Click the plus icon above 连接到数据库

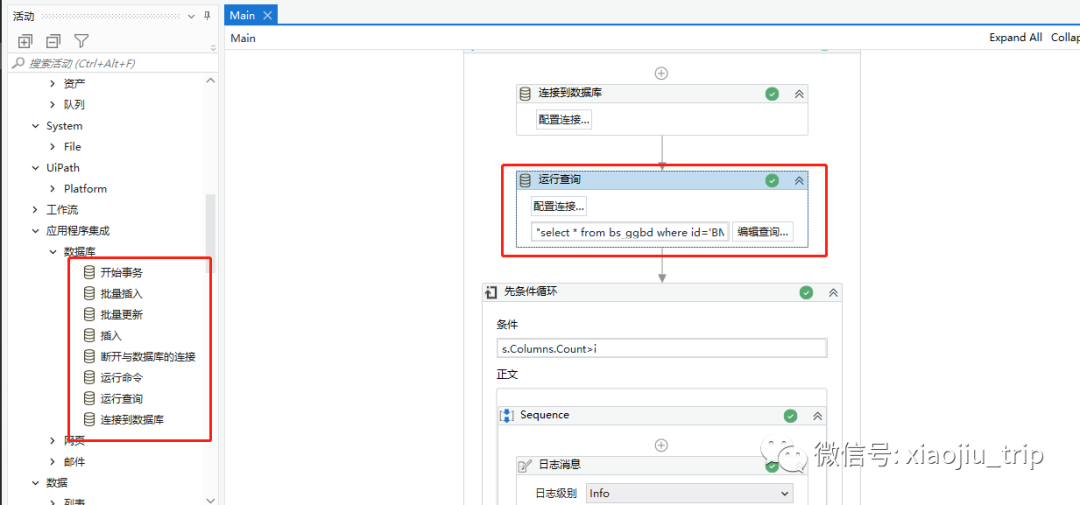tap(661, 72)
